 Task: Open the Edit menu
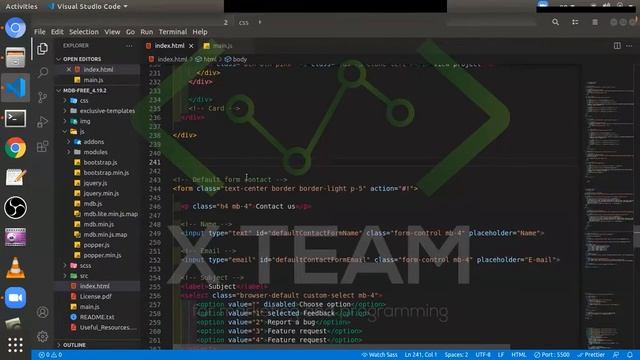pos(57,32)
